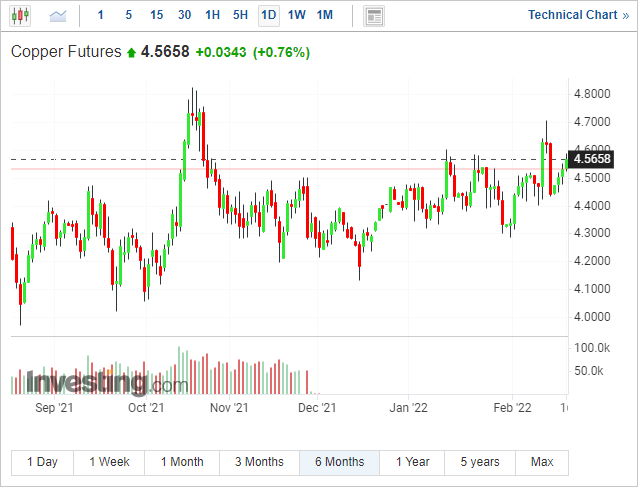Set the 15 minute interval
This screenshot has width=639, height=487.
click(156, 15)
